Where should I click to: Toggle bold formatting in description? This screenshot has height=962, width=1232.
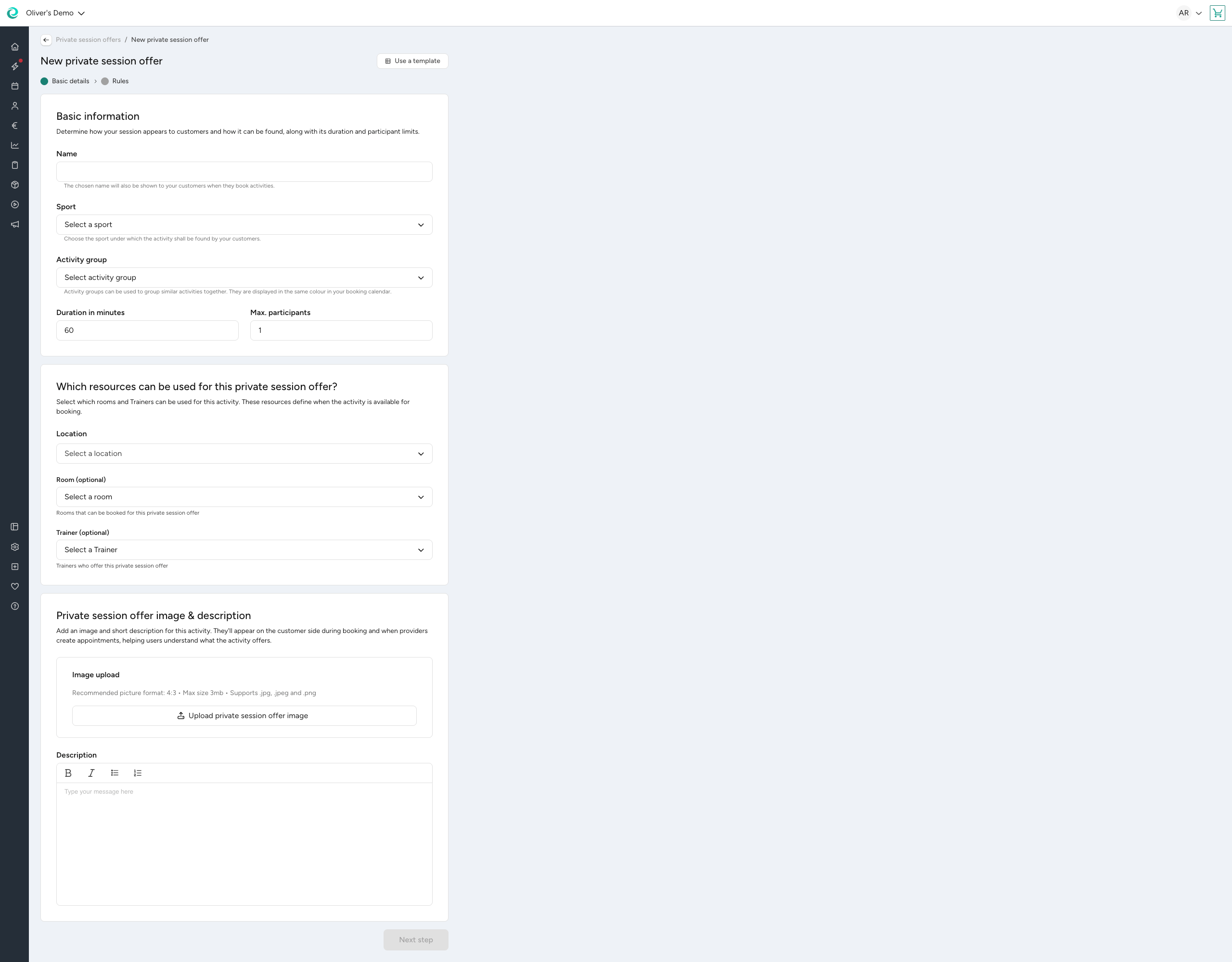(68, 773)
